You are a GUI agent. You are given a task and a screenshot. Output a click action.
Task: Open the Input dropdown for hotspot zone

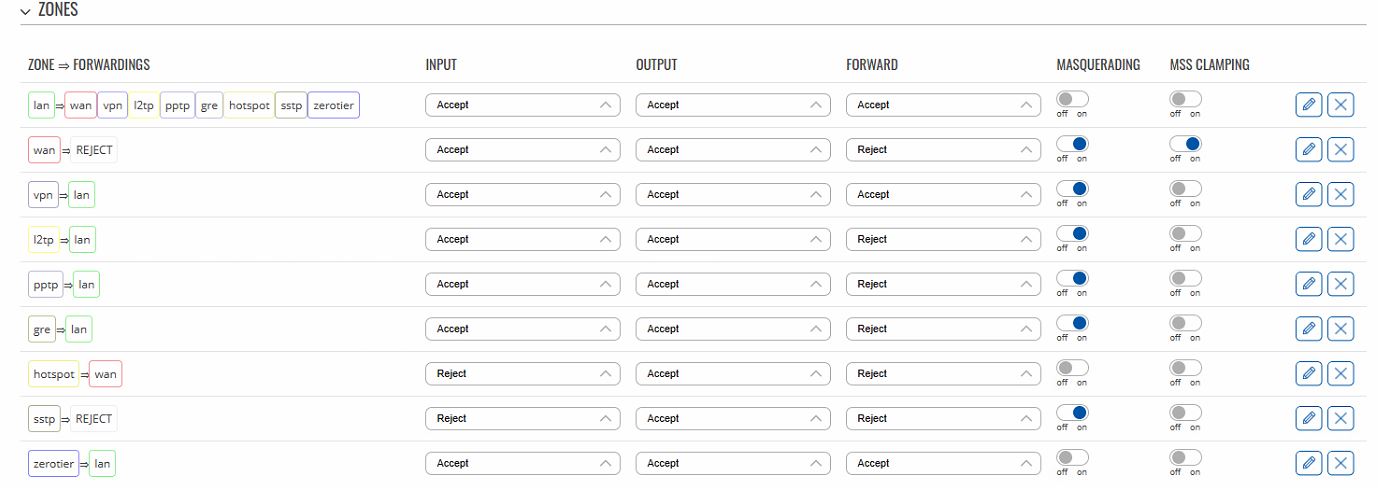[x=522, y=374]
